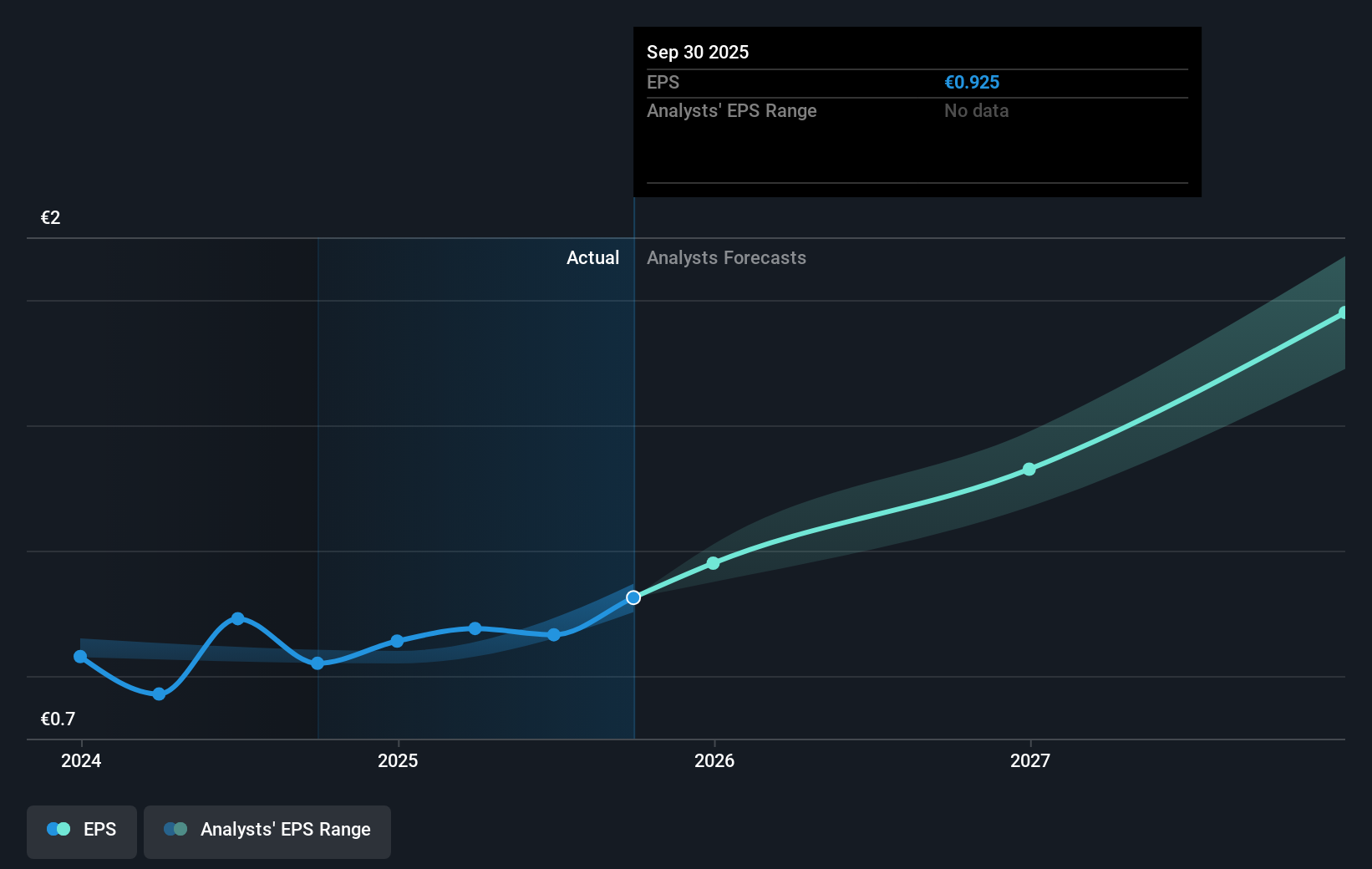1372x869 pixels.
Task: Click the mid-2024 peak data point
Action: [238, 618]
